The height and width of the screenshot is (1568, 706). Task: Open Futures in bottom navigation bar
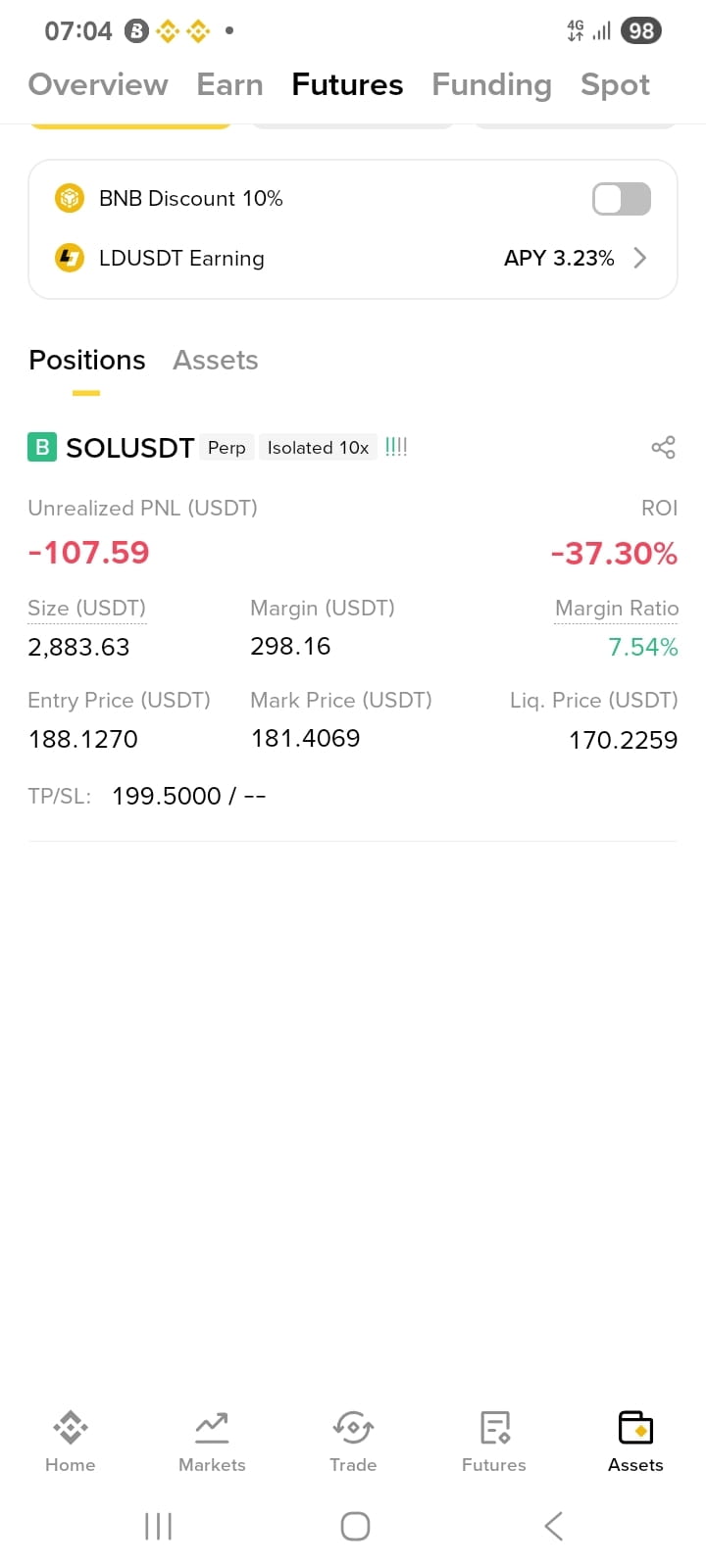[494, 1442]
